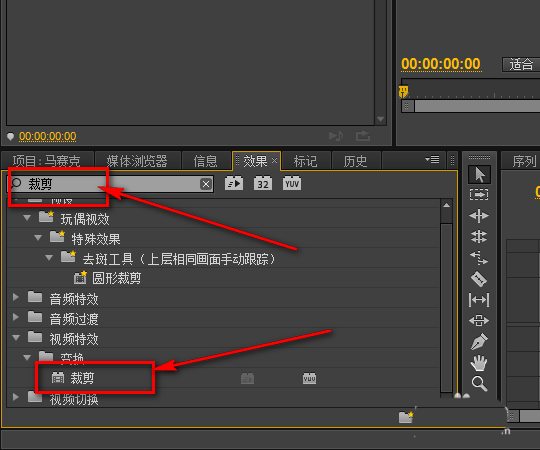Select the Zoom magnifier tool
Screen dimensions: 540x450
click(479, 384)
